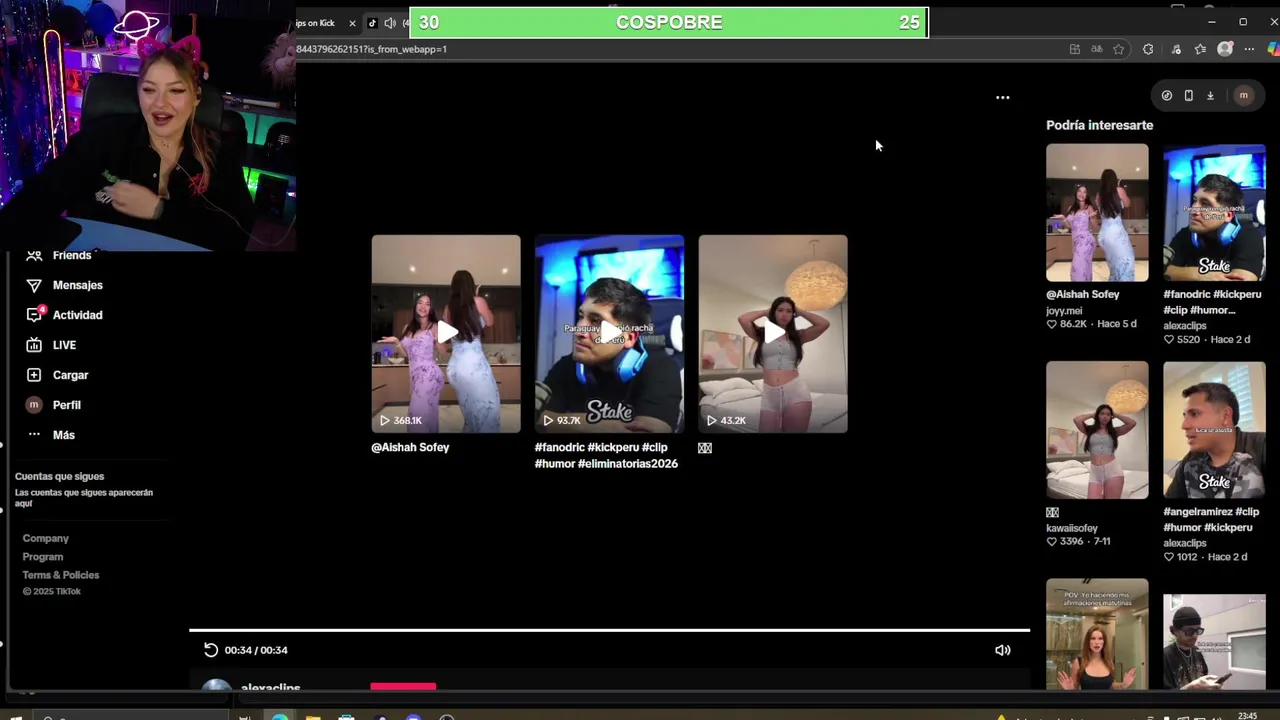Click the browser address bar URL
The height and width of the screenshot is (720, 1280).
pyautogui.click(x=372, y=49)
